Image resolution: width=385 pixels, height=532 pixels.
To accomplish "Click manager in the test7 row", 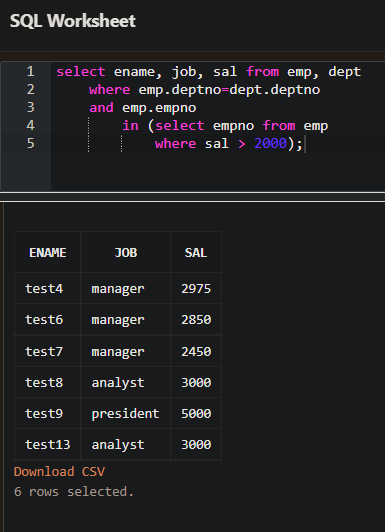I will click(x=126, y=351).
